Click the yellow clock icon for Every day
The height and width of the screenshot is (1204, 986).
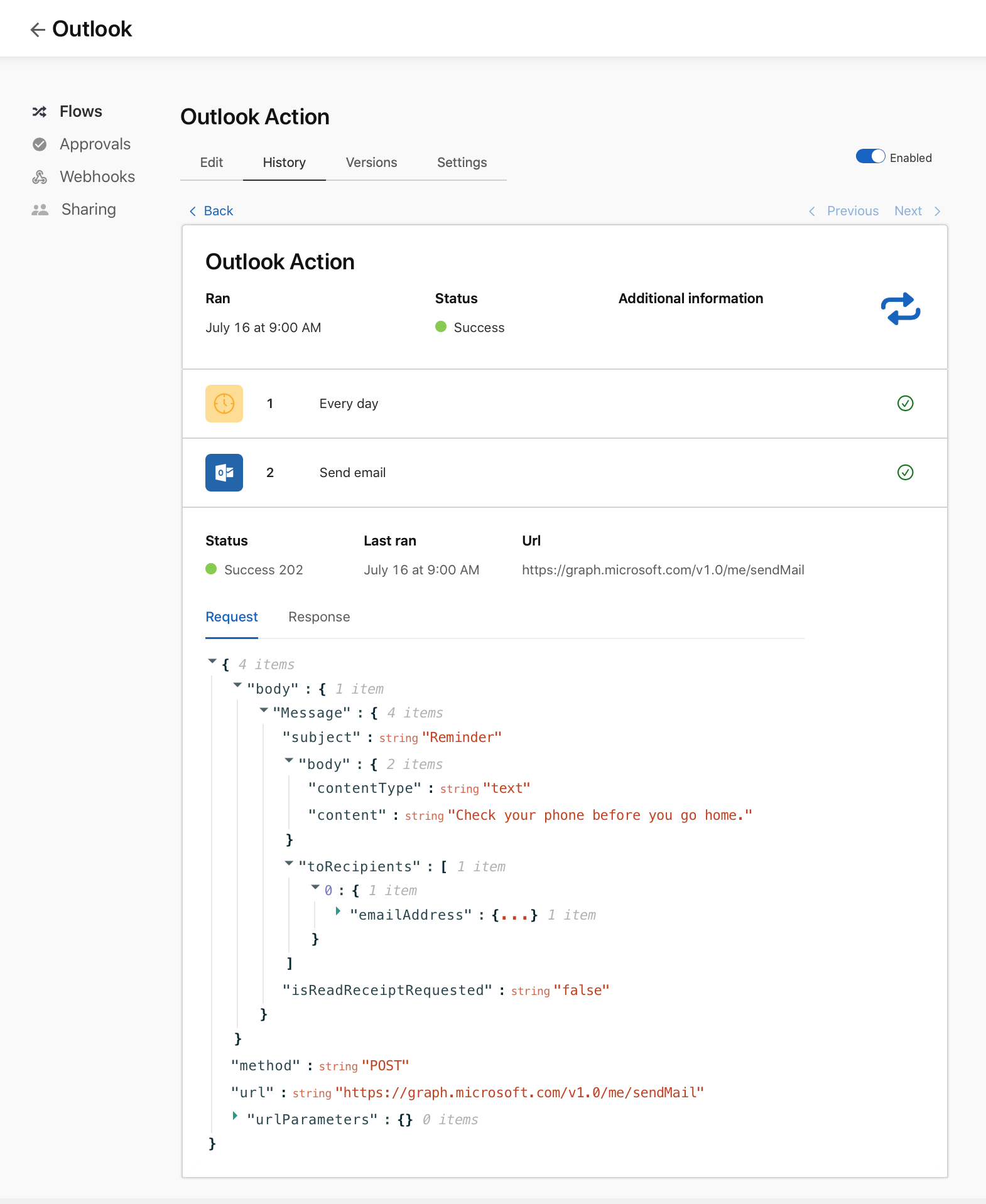click(224, 404)
